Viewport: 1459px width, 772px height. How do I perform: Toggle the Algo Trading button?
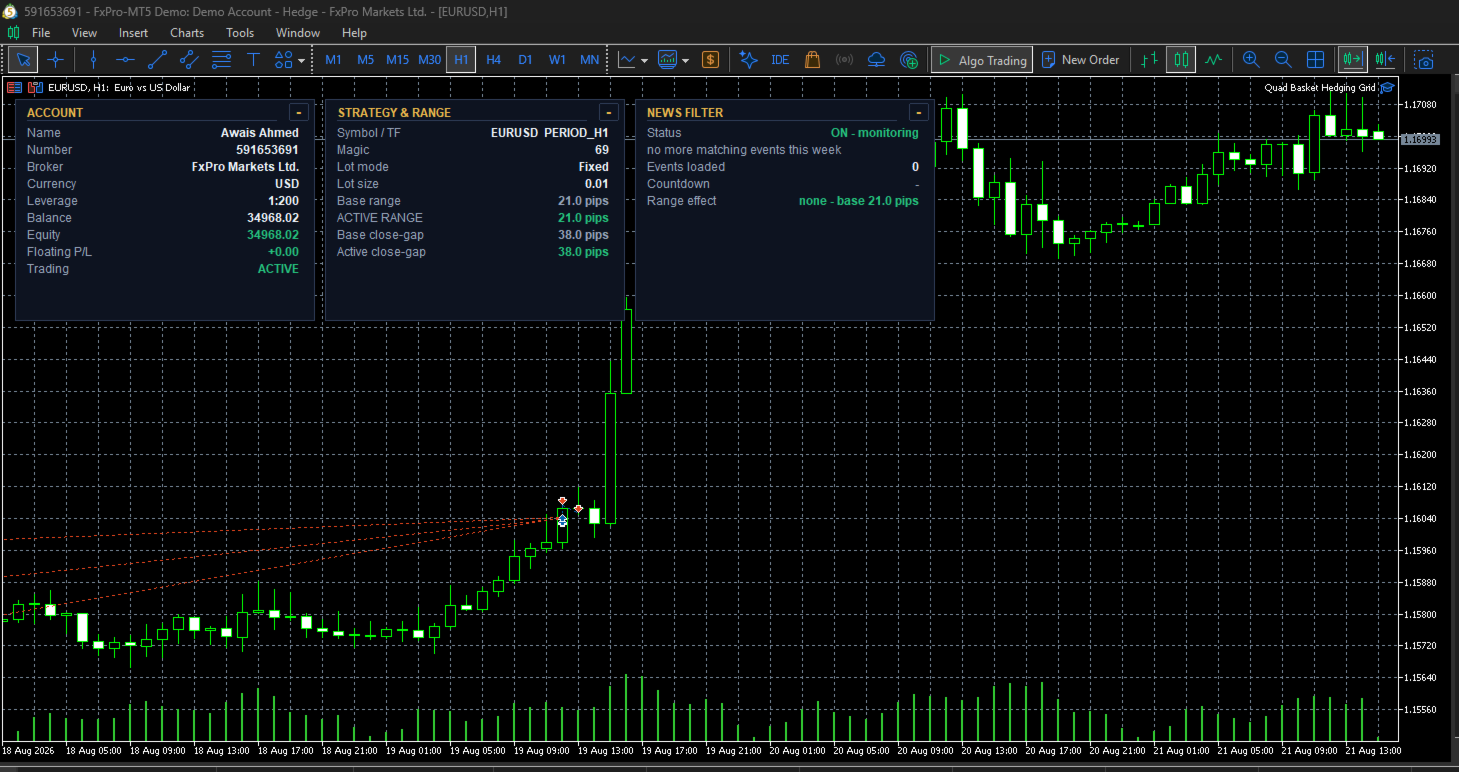tap(981, 60)
